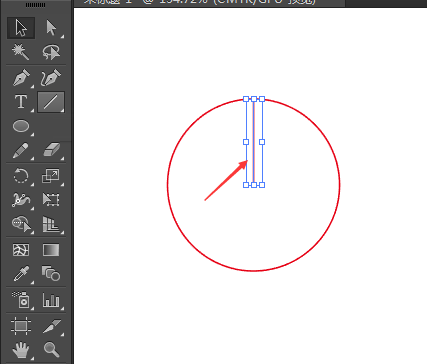427x364 pixels.
Task: Select the Symbol Sprayer tool
Action: coord(21,300)
